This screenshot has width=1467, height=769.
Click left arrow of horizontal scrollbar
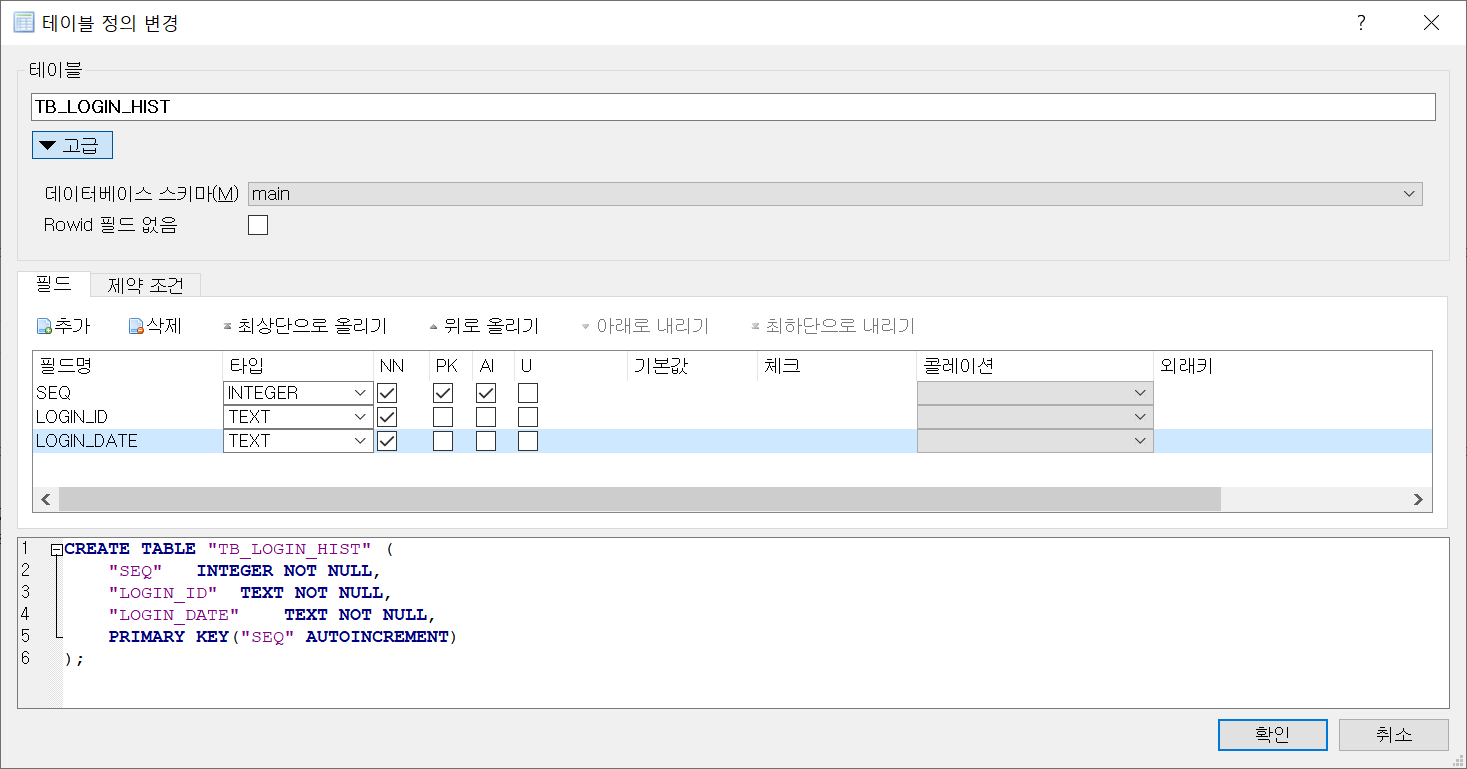(x=45, y=499)
